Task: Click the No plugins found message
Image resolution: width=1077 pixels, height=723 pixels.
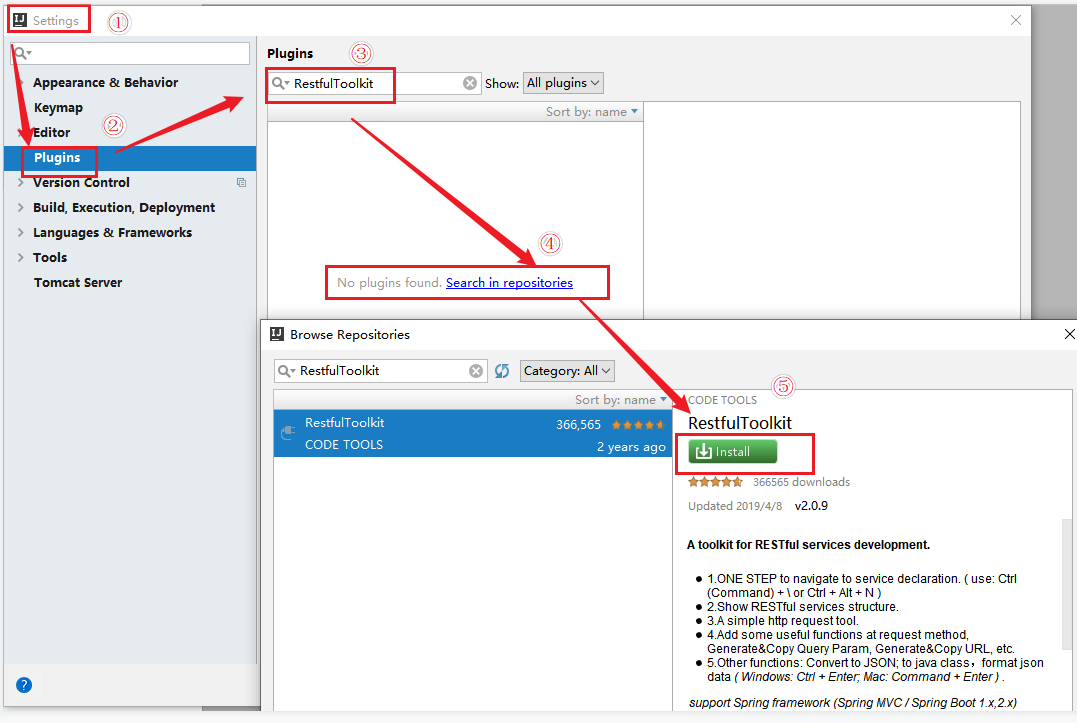Action: coord(389,282)
